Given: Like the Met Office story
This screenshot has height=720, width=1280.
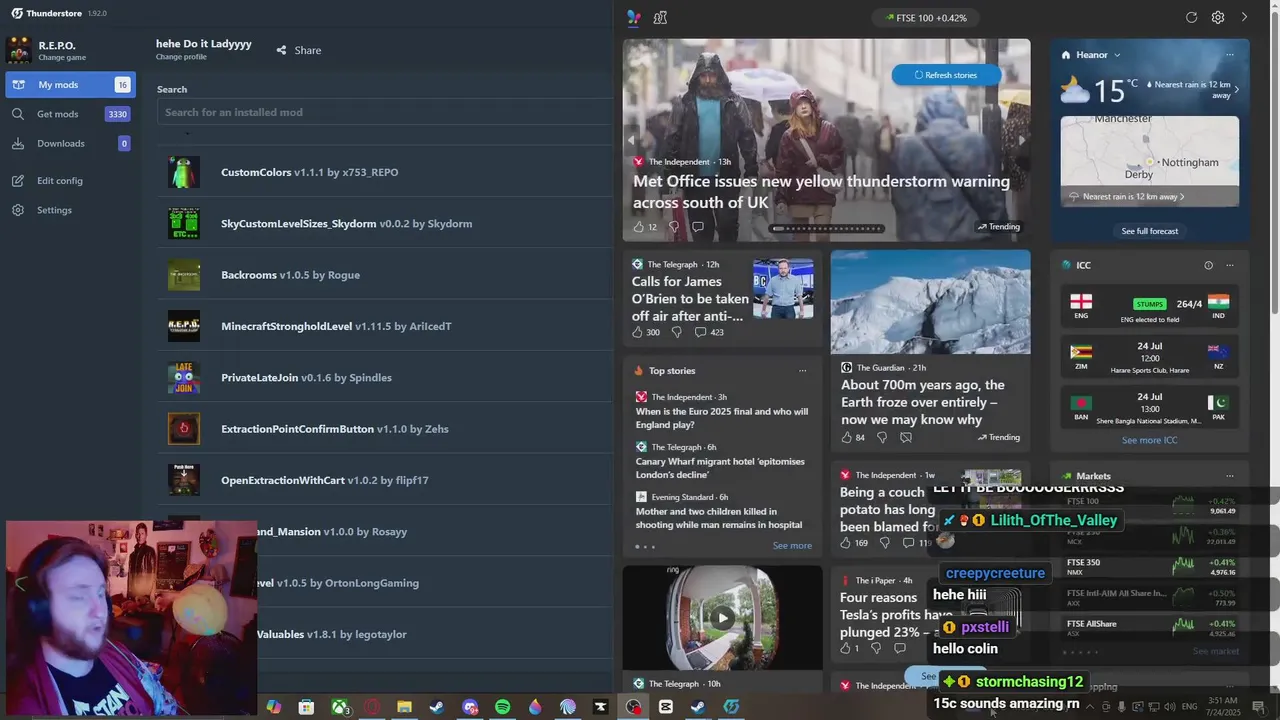Looking at the screenshot, I should [639, 227].
